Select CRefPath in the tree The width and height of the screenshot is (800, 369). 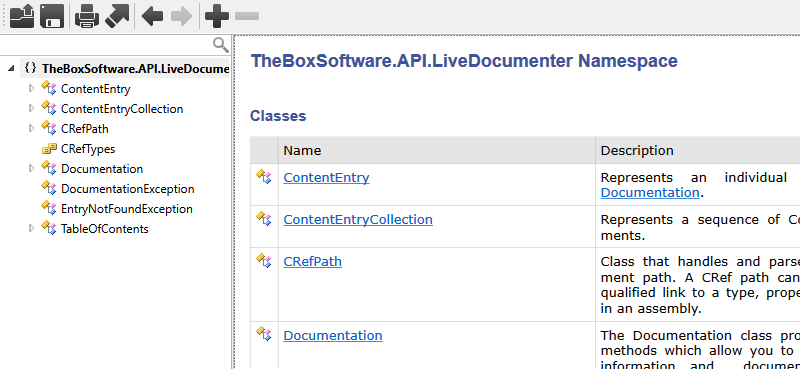(85, 129)
